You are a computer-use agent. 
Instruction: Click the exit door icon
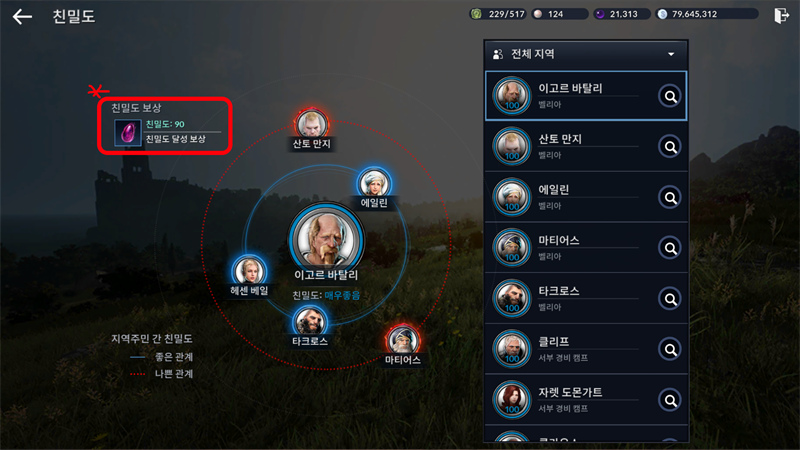pos(781,15)
